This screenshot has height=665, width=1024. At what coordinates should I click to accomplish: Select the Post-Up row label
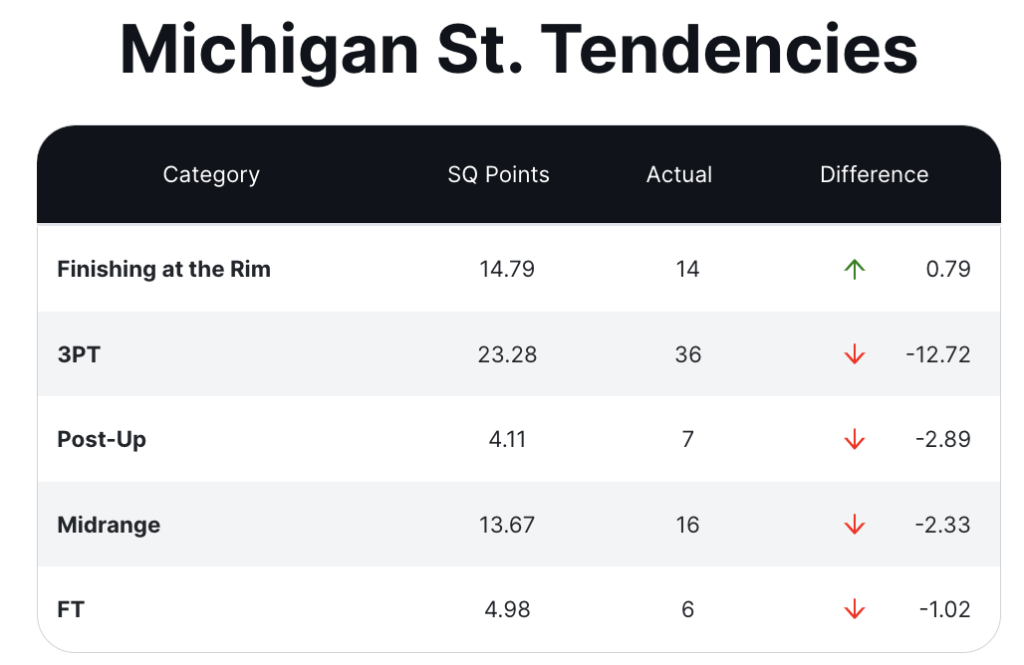click(x=102, y=440)
